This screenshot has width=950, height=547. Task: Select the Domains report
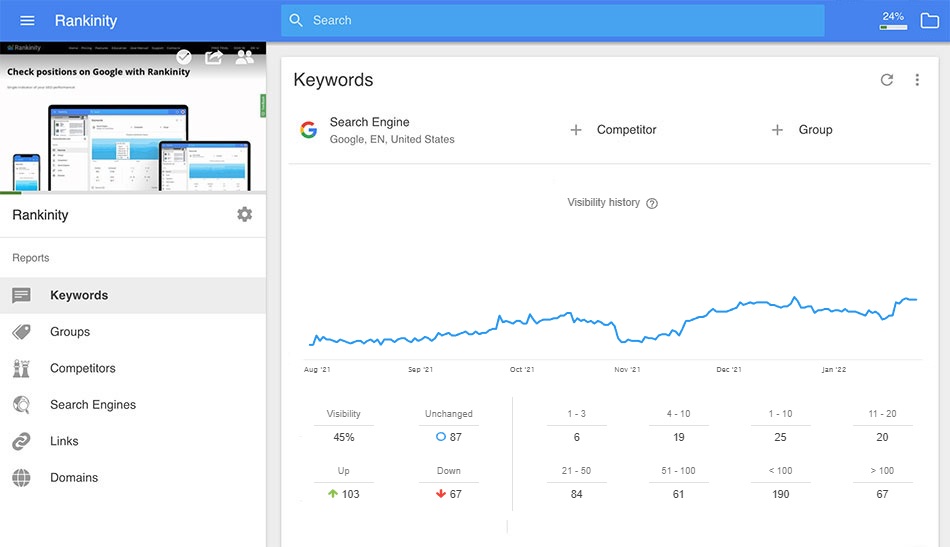(133, 477)
